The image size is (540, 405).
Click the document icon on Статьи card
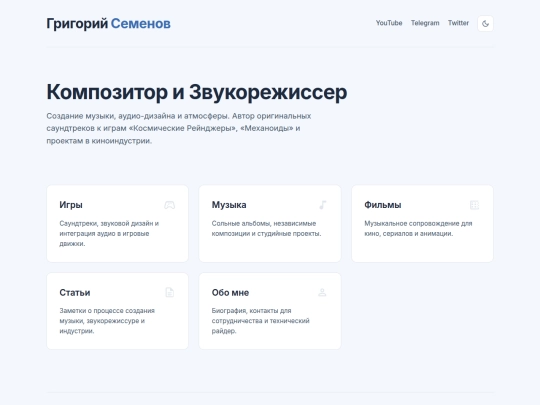pyautogui.click(x=170, y=292)
